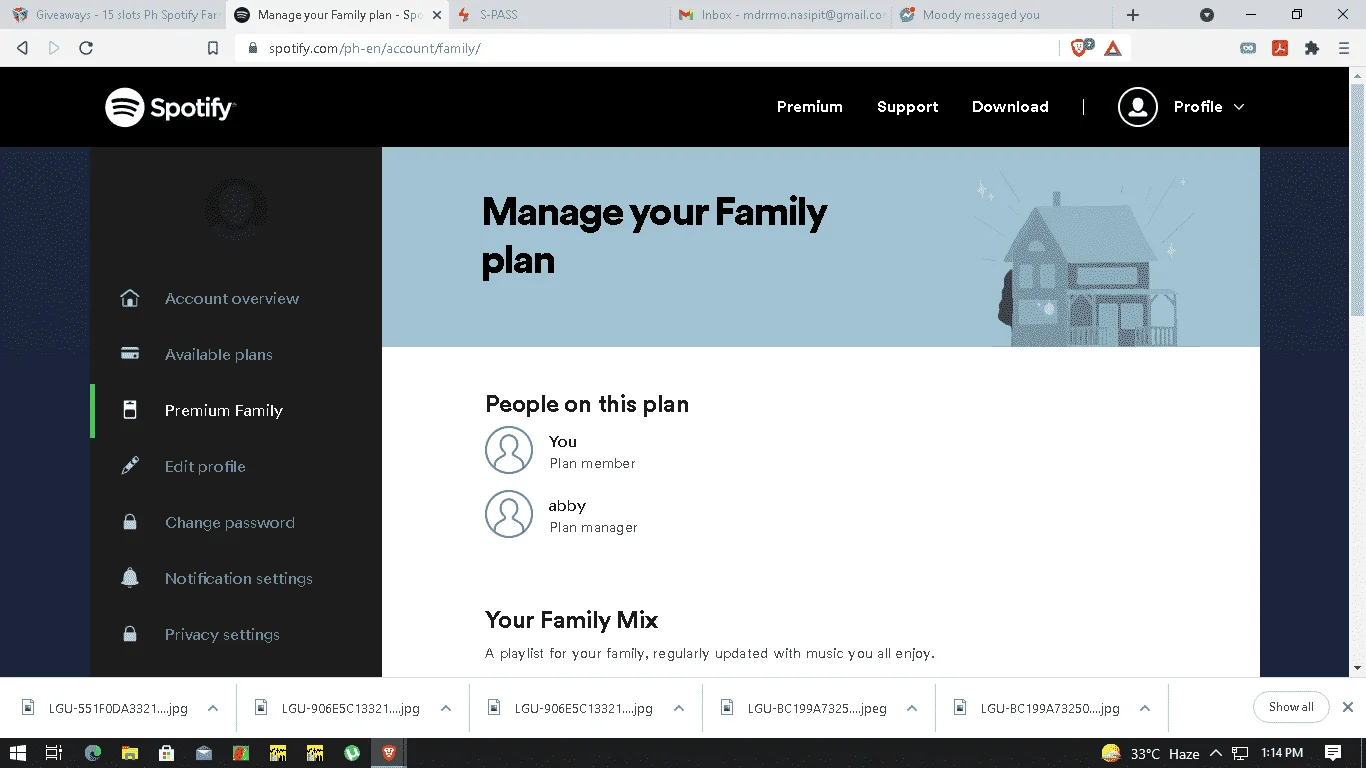The image size is (1366, 768).
Task: Reload the page with the refresh icon
Action: click(x=86, y=48)
